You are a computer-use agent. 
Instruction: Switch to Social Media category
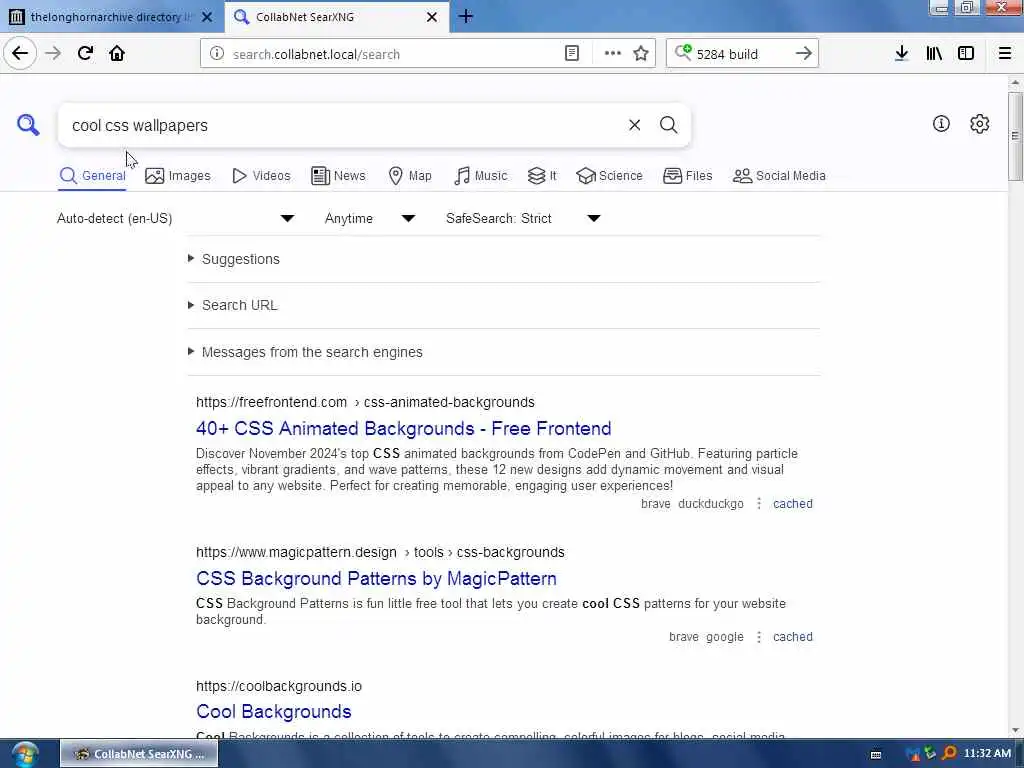pyautogui.click(x=779, y=176)
